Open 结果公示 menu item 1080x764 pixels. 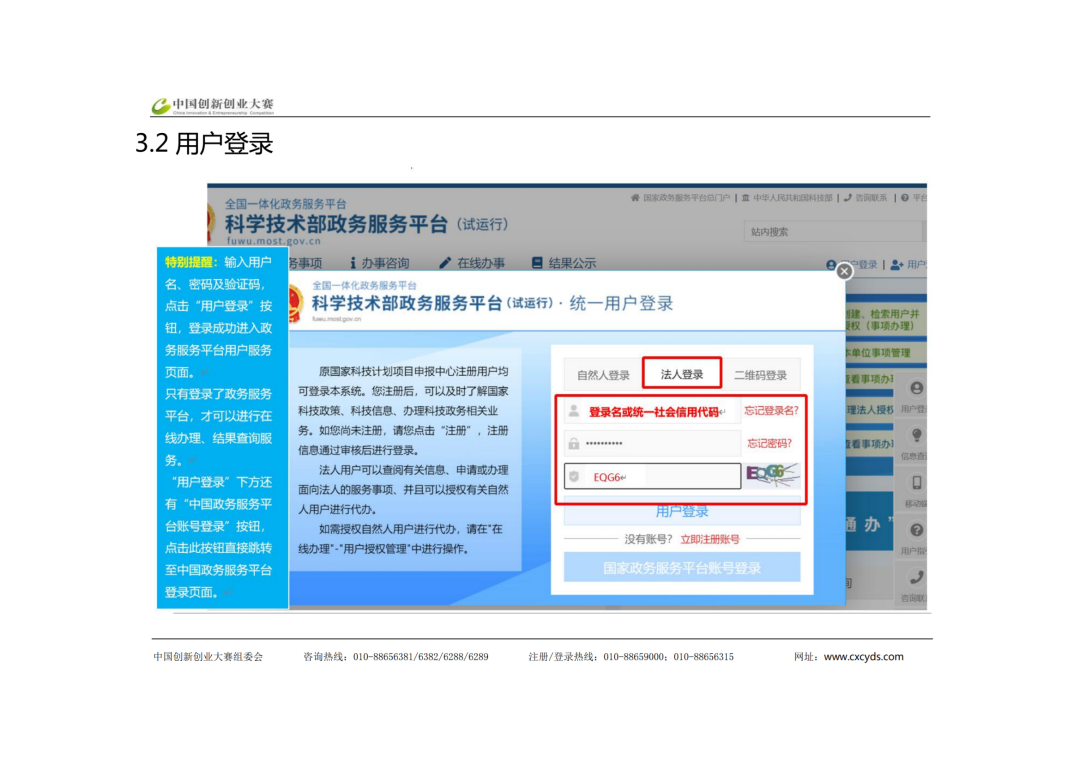(564, 263)
